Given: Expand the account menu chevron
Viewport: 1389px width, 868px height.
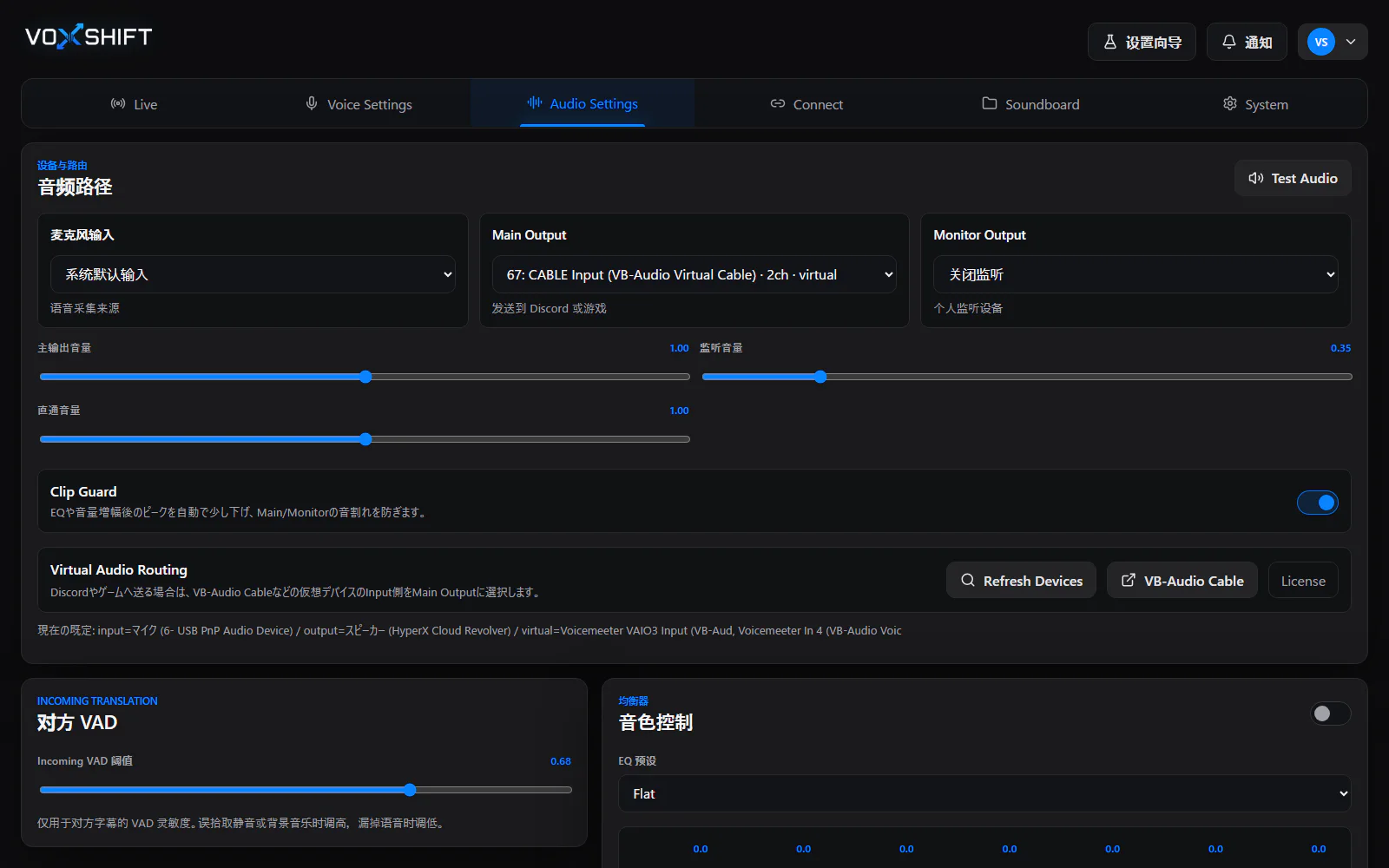Looking at the screenshot, I should click(x=1351, y=42).
